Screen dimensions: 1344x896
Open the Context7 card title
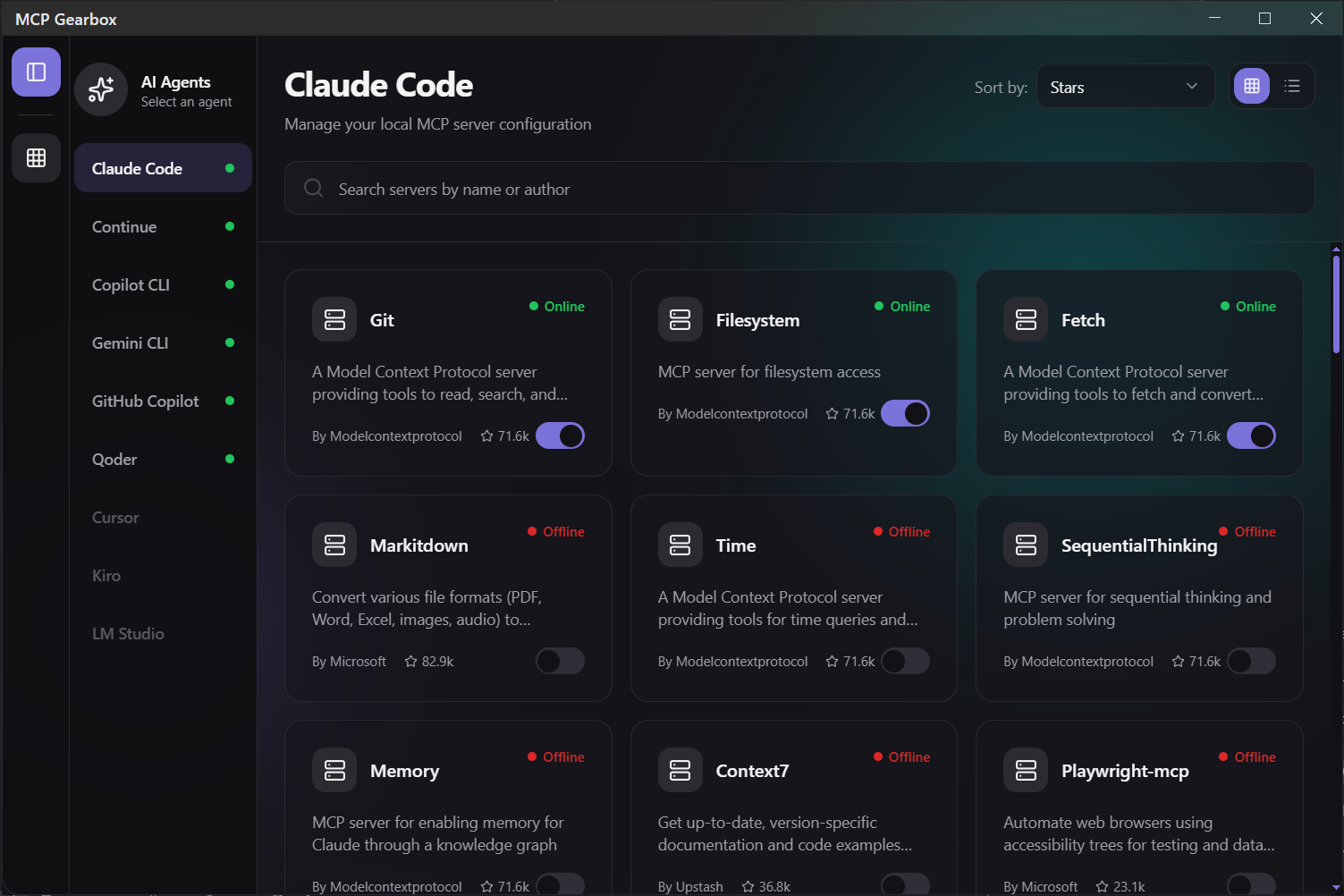click(x=752, y=771)
